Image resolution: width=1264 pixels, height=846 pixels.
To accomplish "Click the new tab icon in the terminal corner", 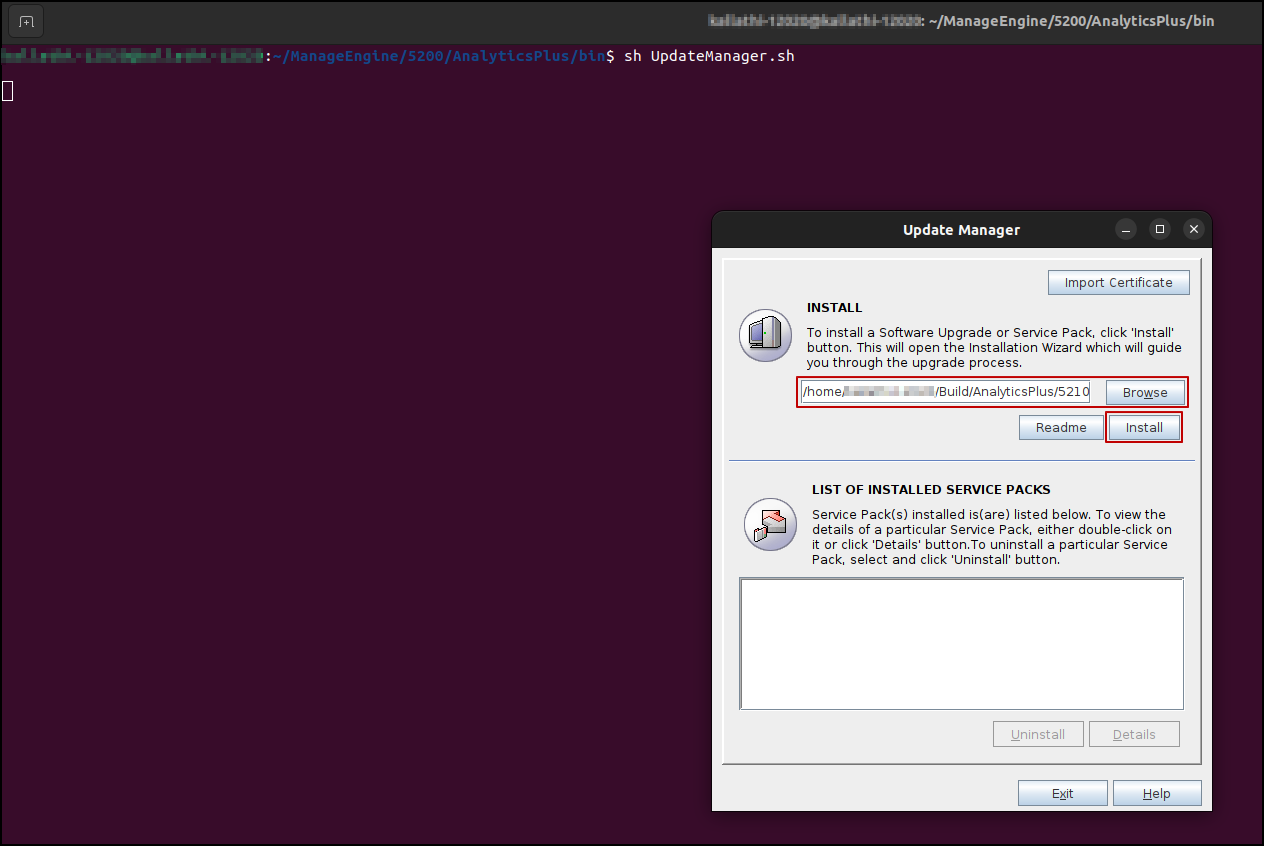I will [x=25, y=20].
